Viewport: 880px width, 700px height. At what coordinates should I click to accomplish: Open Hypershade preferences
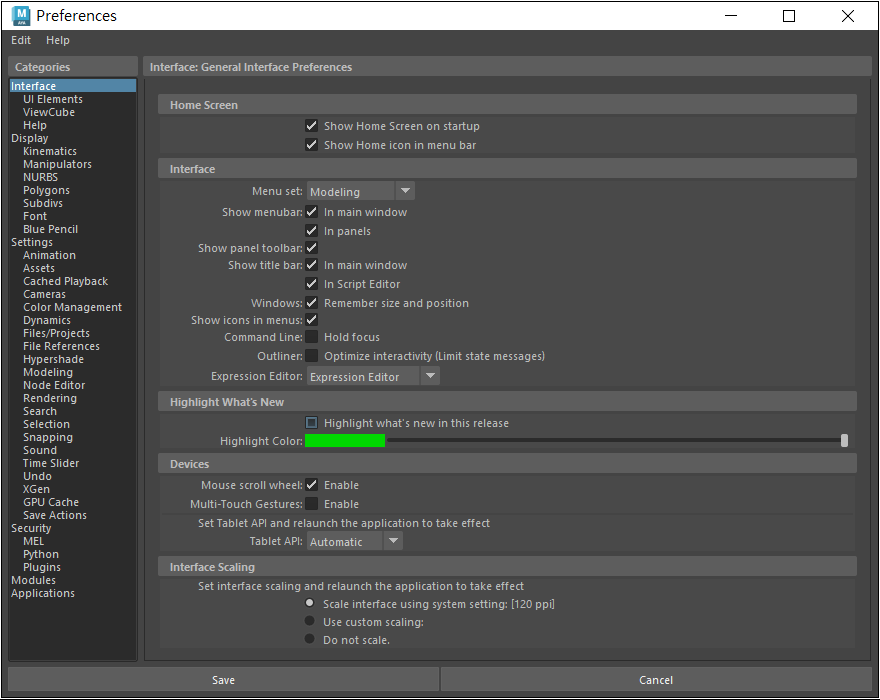pos(53,359)
